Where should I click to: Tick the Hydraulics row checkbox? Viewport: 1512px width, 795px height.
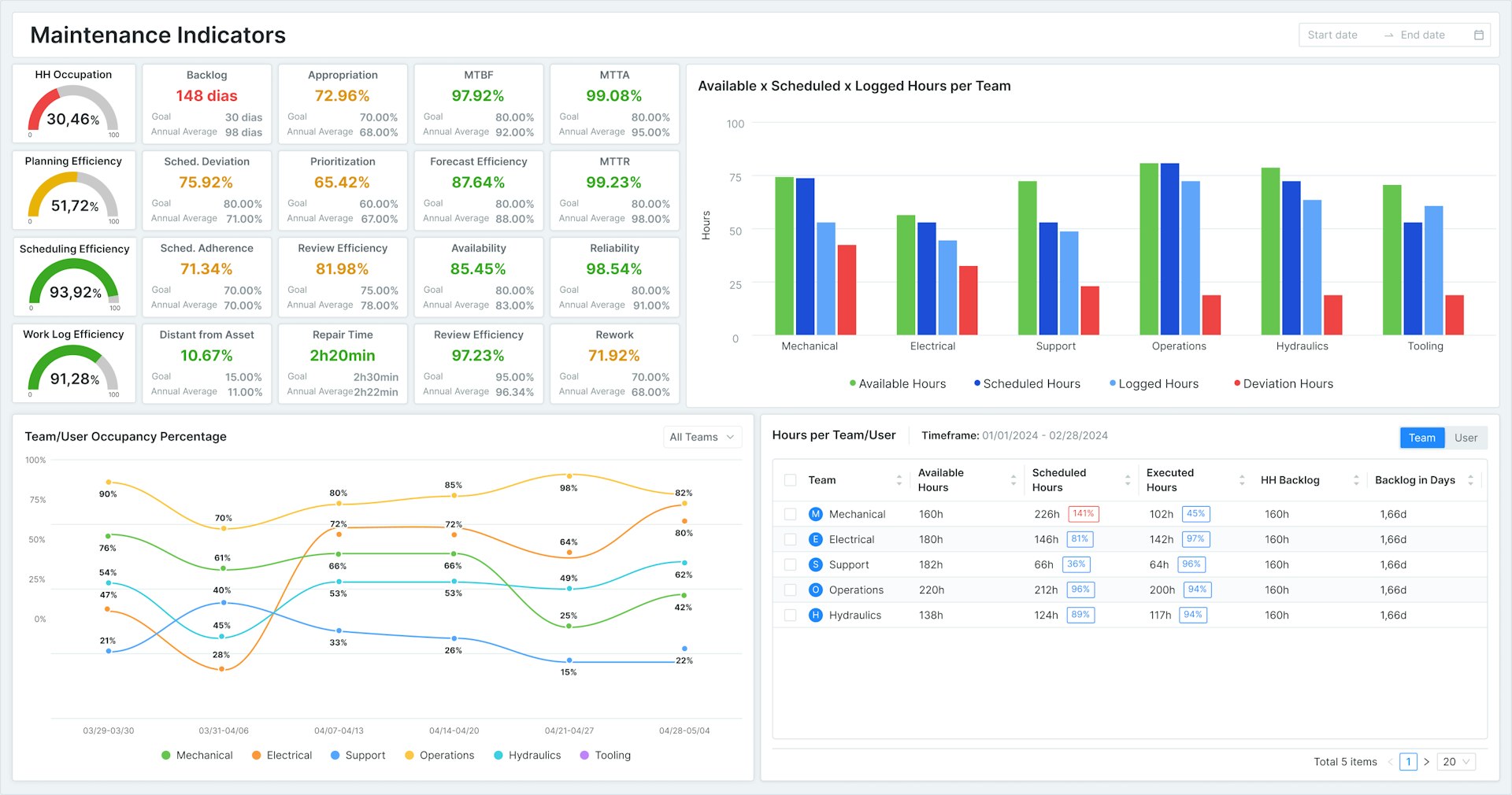pyautogui.click(x=791, y=615)
